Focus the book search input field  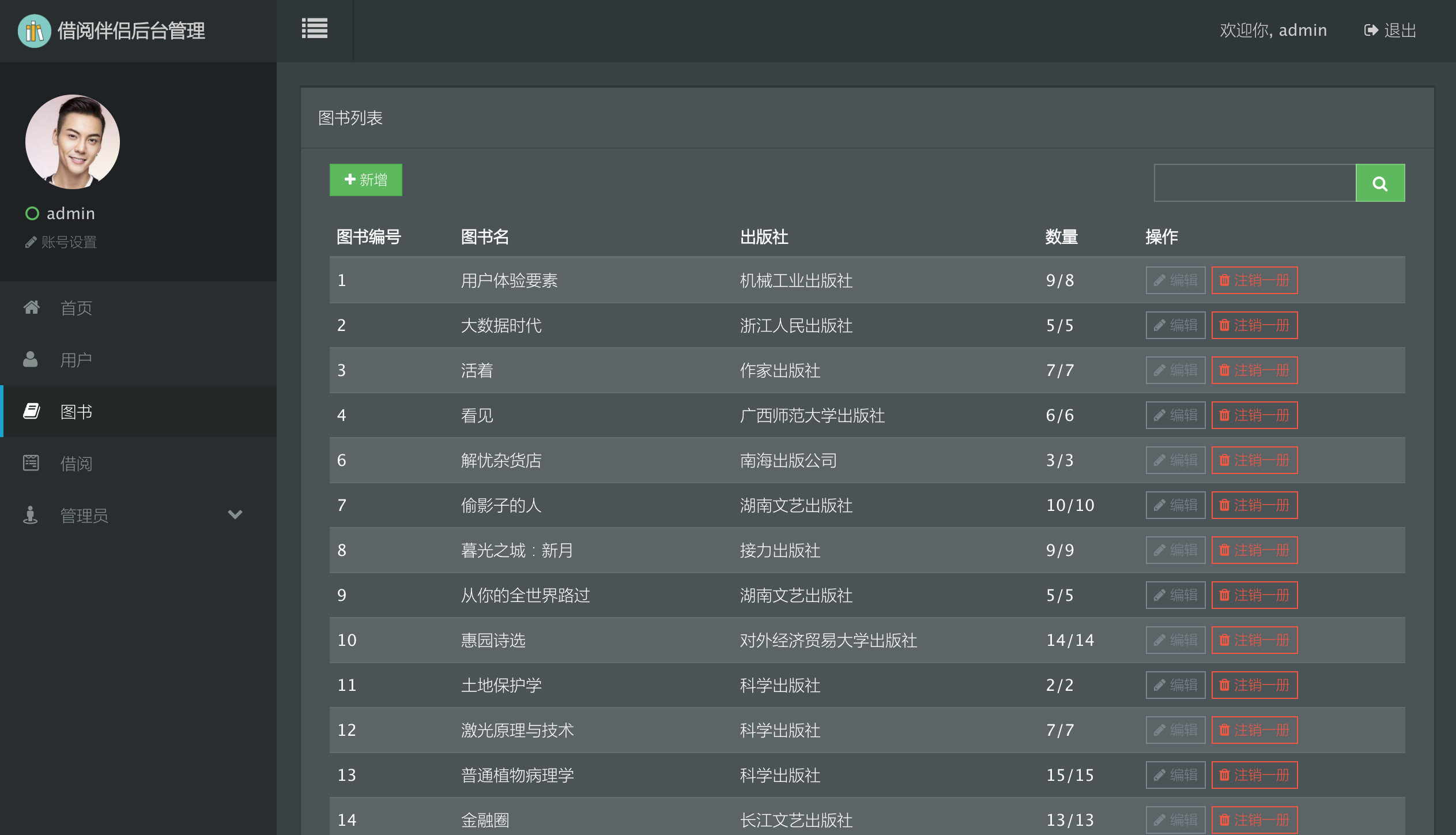pos(1254,183)
